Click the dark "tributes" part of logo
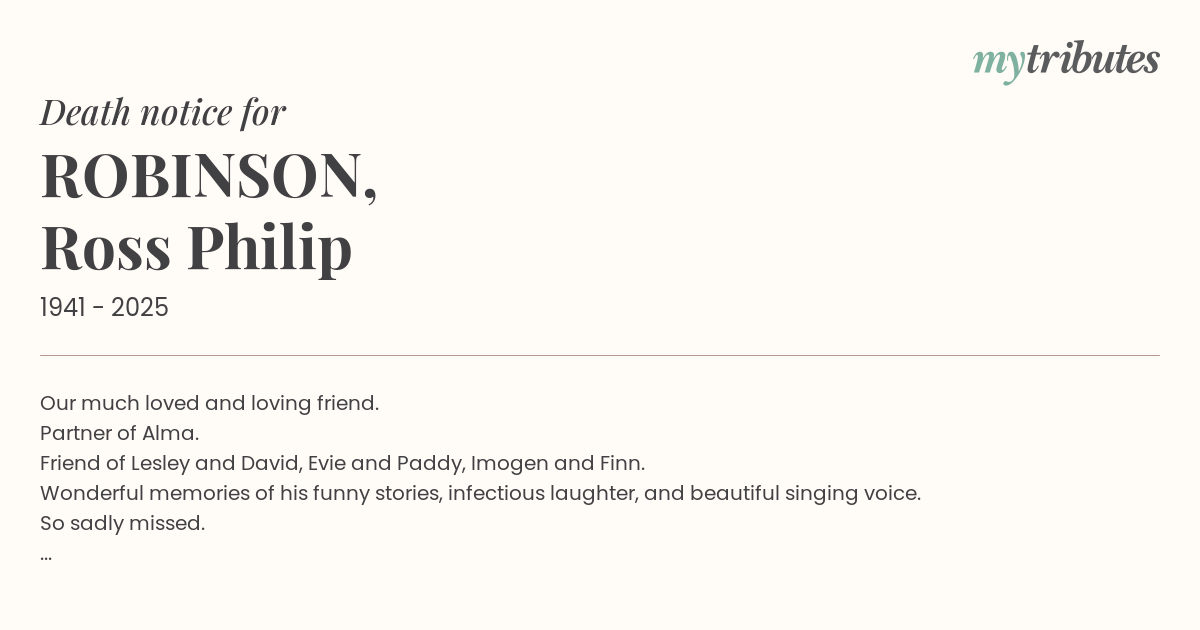The image size is (1200, 630). click(x=1093, y=59)
